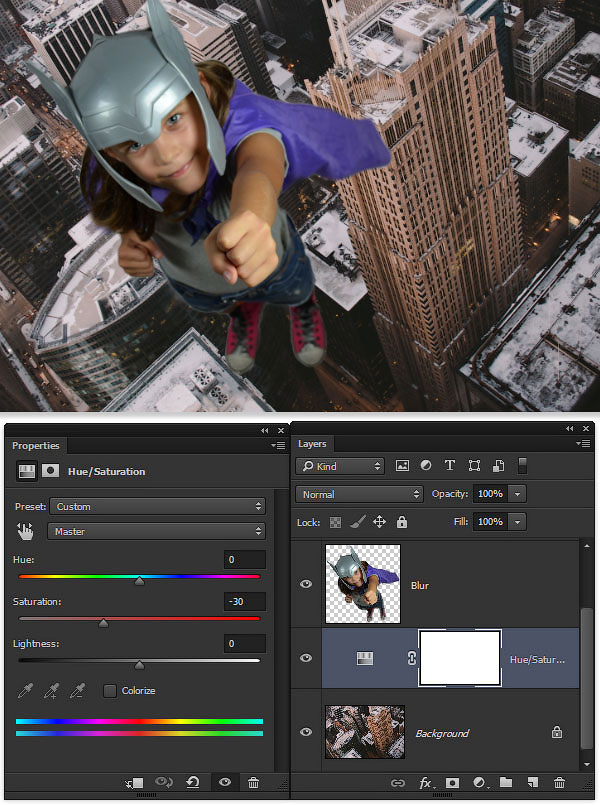The width and height of the screenshot is (600, 805).
Task: View previous state of adjustment
Action: [164, 782]
